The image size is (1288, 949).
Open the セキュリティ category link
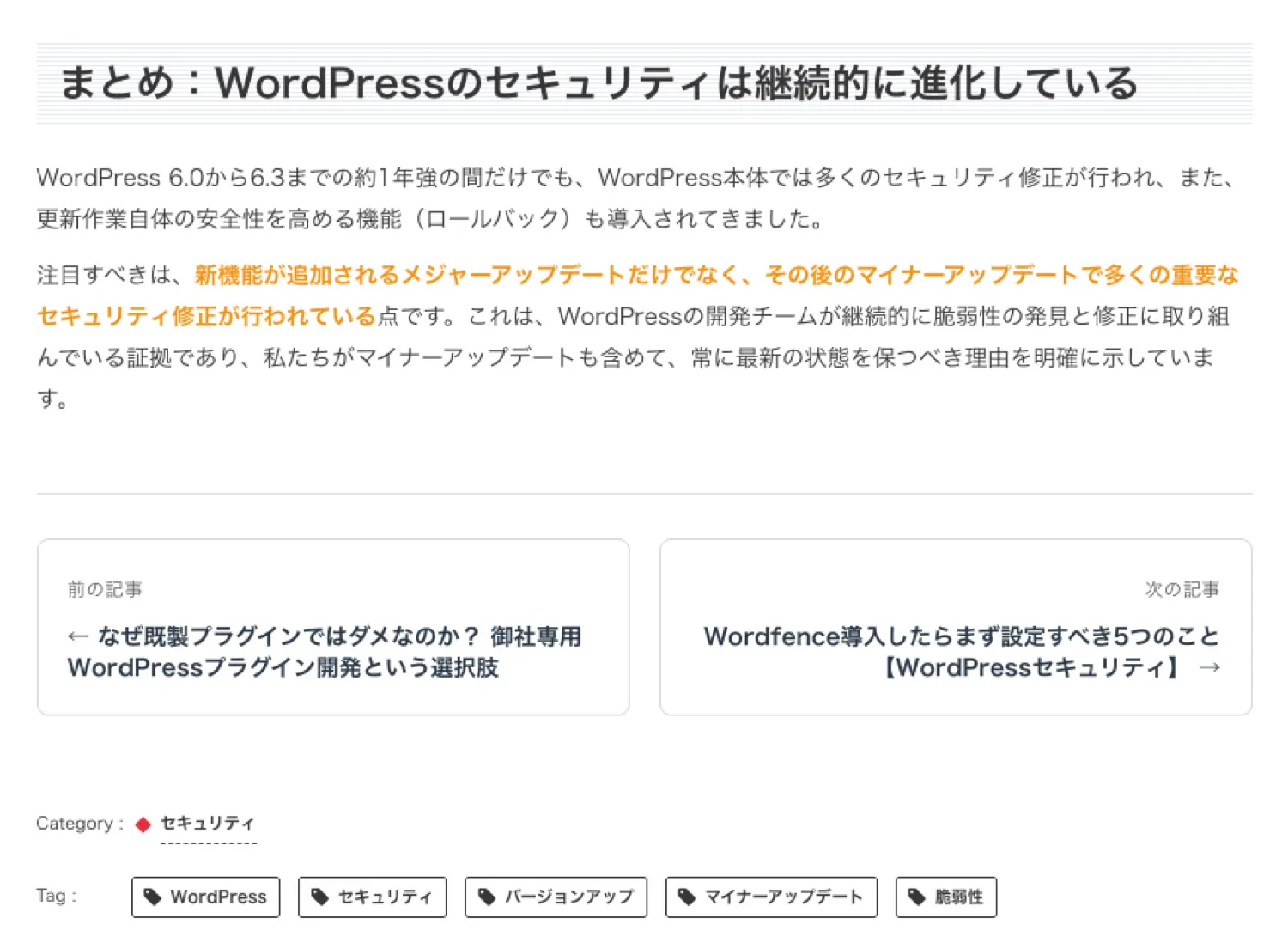[x=208, y=824]
